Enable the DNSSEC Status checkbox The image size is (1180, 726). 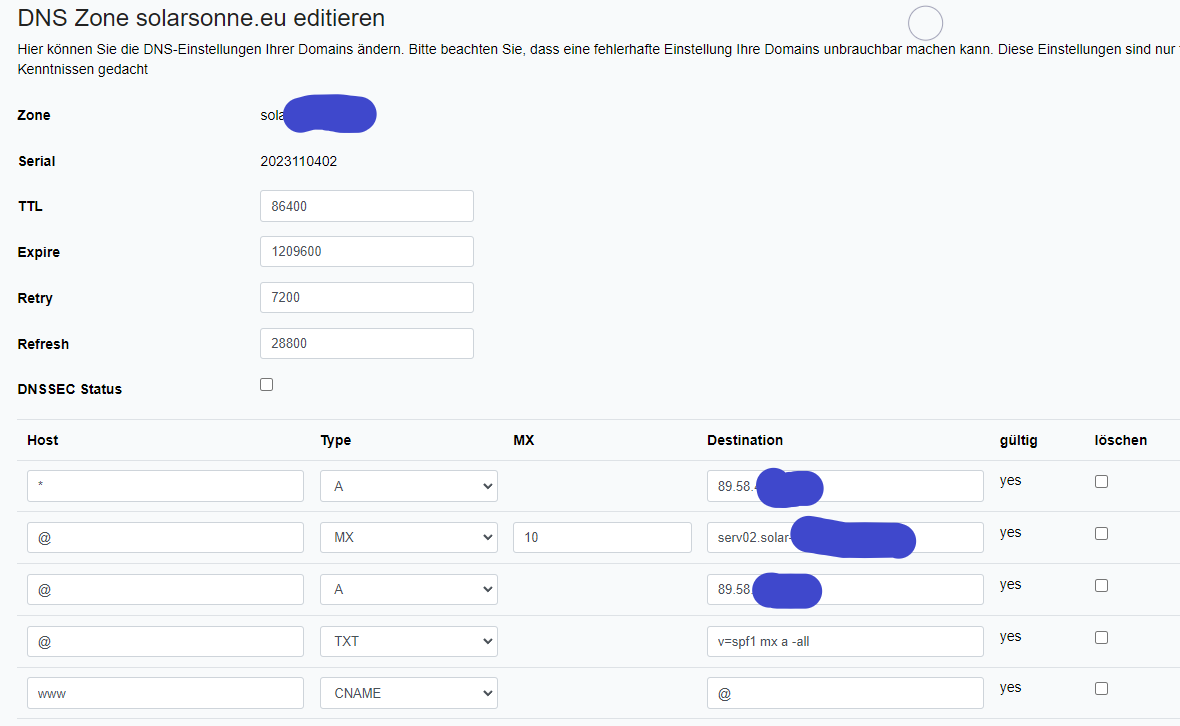pyautogui.click(x=266, y=385)
